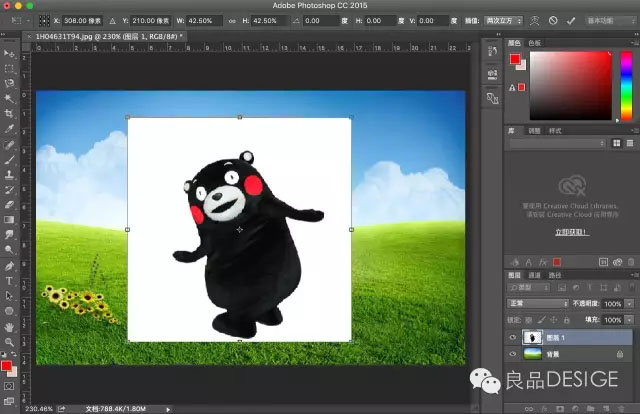640x414 pixels.
Task: Toggle lock transparent pixels in Layers panel
Action: (529, 320)
